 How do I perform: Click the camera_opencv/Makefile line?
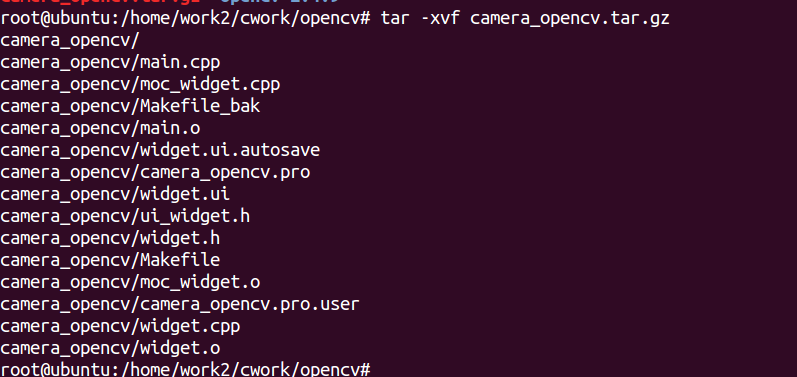(110, 261)
